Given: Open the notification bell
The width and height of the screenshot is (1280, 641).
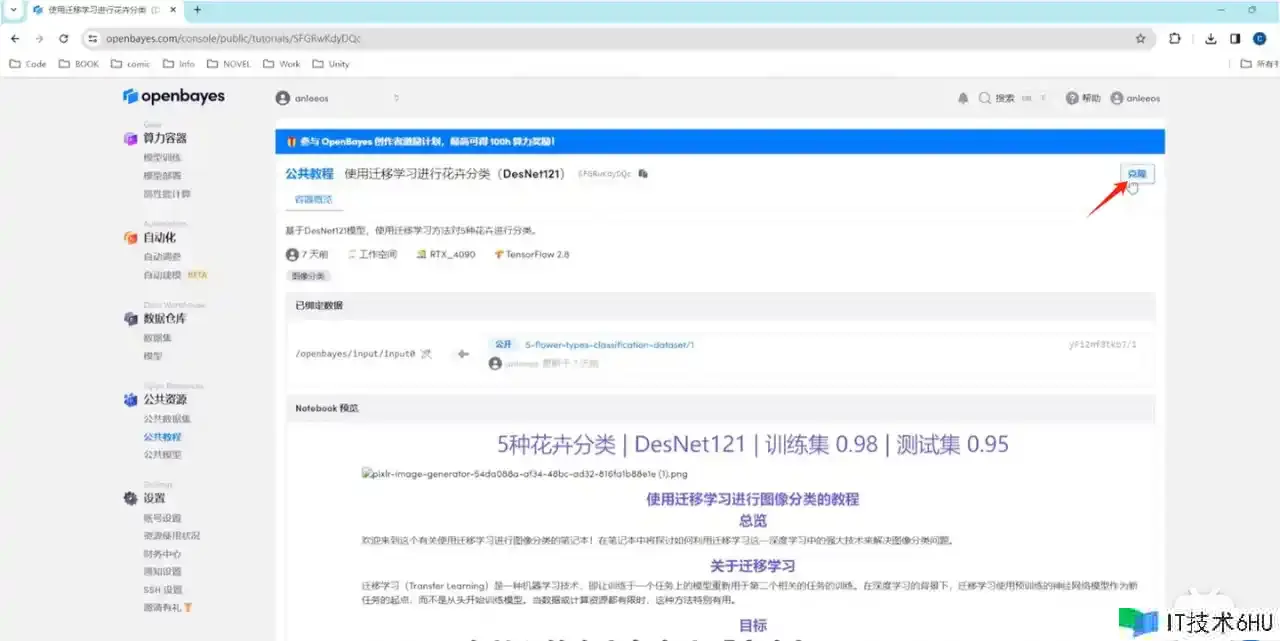Looking at the screenshot, I should pos(963,98).
